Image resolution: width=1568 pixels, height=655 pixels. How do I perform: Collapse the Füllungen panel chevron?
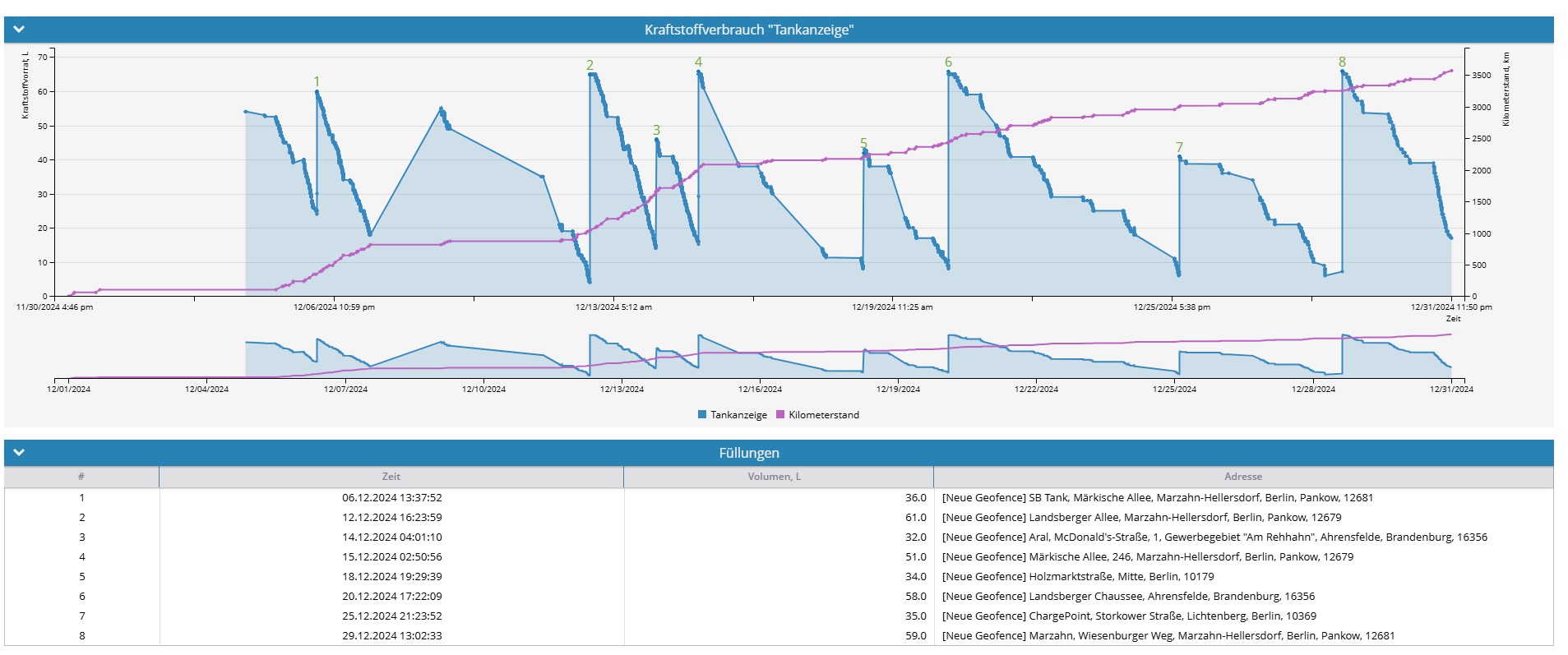(x=20, y=453)
